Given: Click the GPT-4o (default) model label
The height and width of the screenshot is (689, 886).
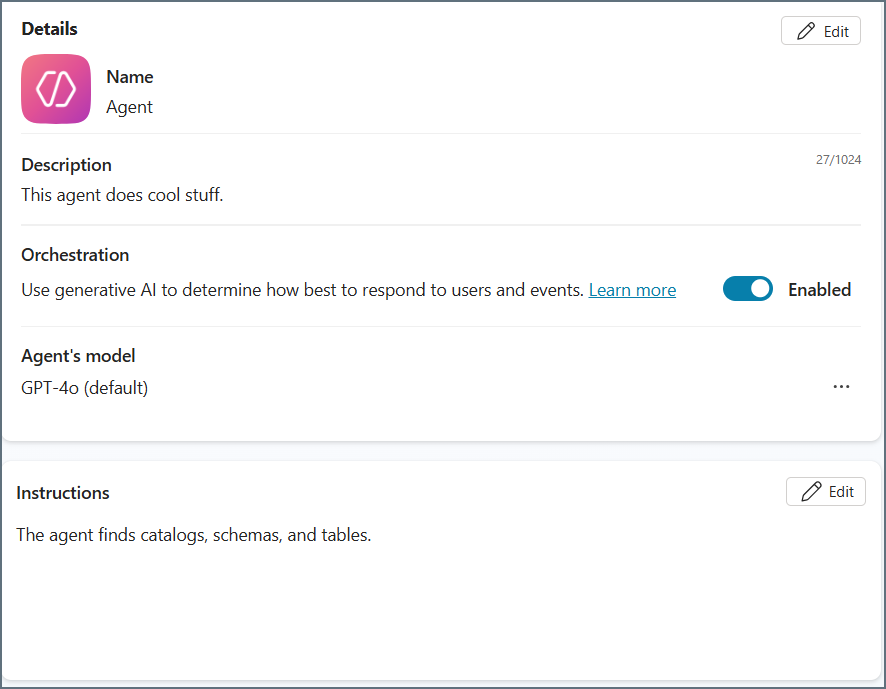Looking at the screenshot, I should point(85,388).
